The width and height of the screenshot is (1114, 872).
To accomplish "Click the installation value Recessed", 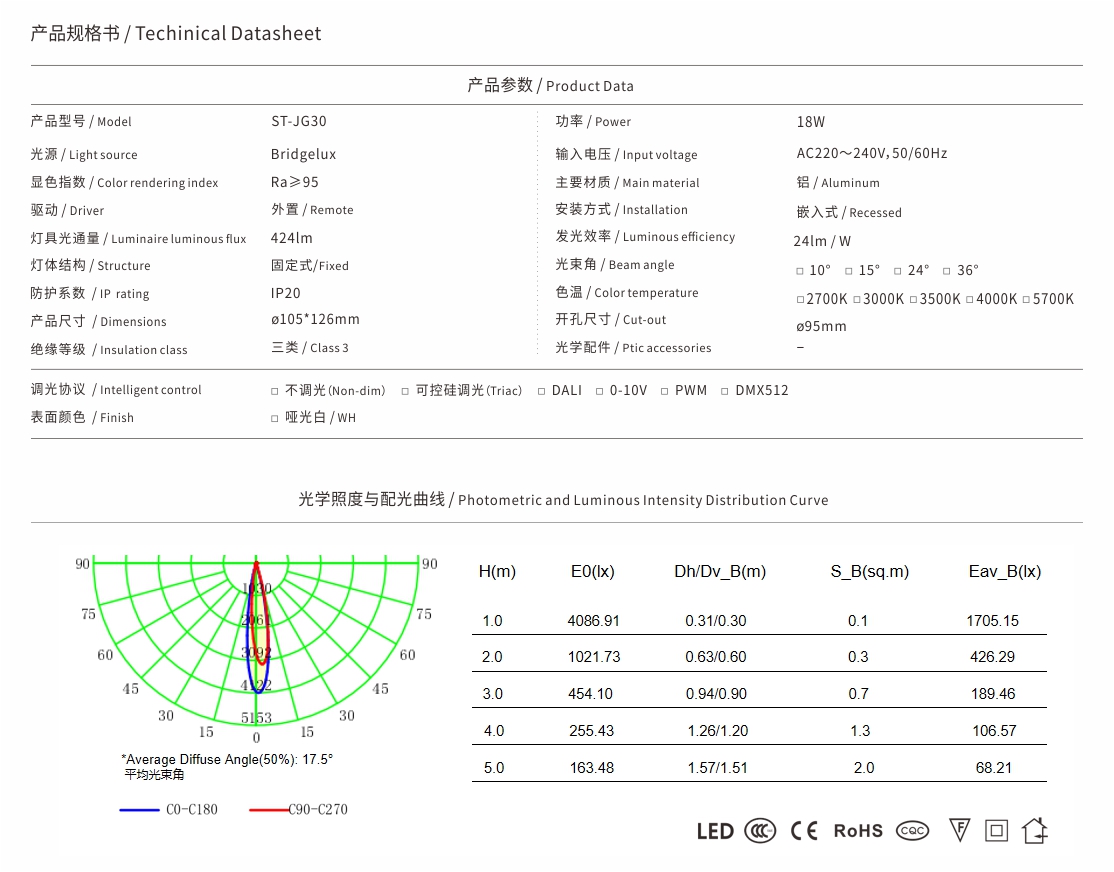I will (x=849, y=212).
